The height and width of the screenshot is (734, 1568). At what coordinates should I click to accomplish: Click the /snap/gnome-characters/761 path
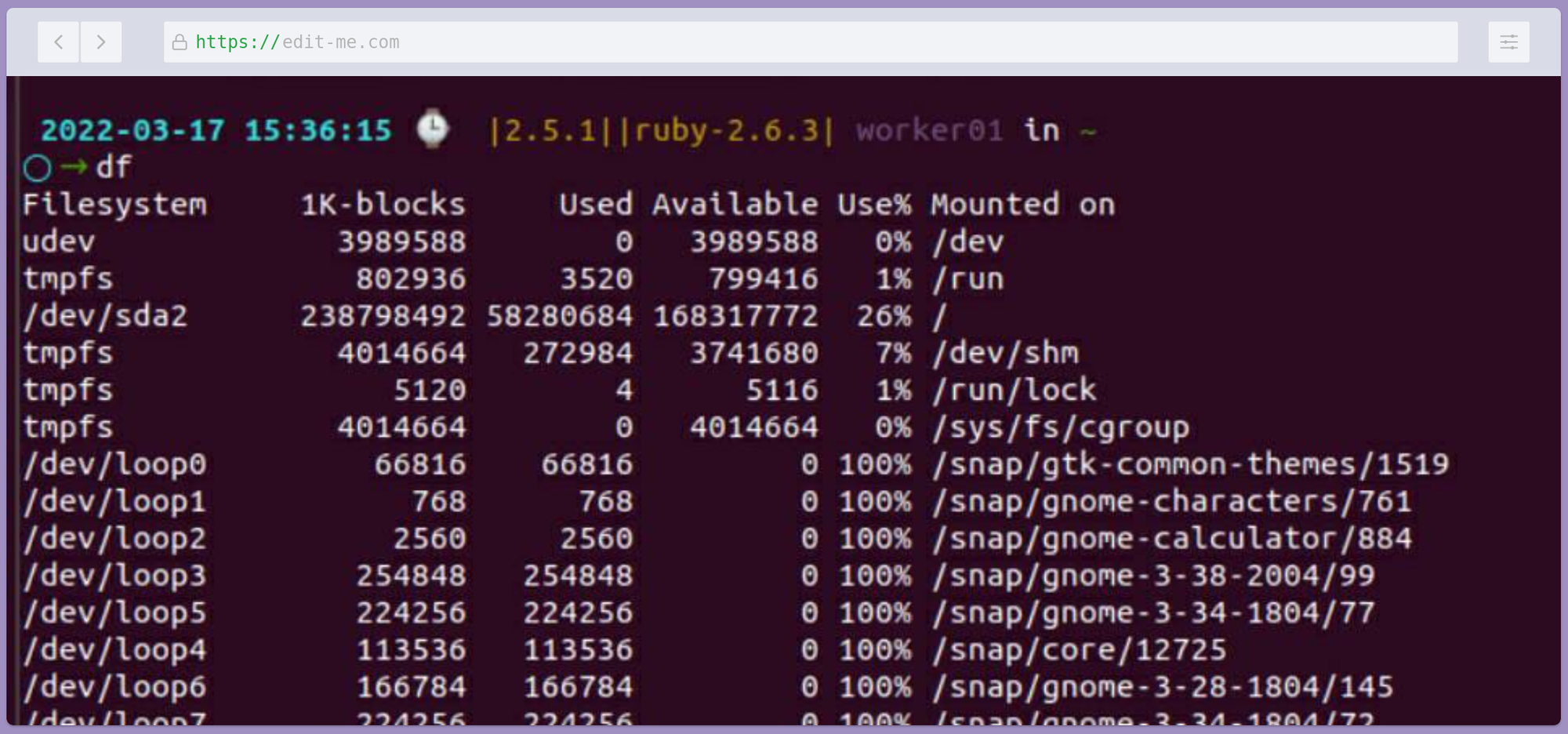(1172, 501)
